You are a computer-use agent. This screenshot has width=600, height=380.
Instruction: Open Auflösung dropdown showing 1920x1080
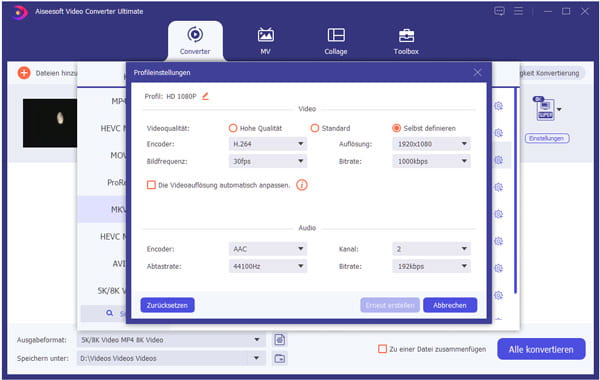click(431, 144)
